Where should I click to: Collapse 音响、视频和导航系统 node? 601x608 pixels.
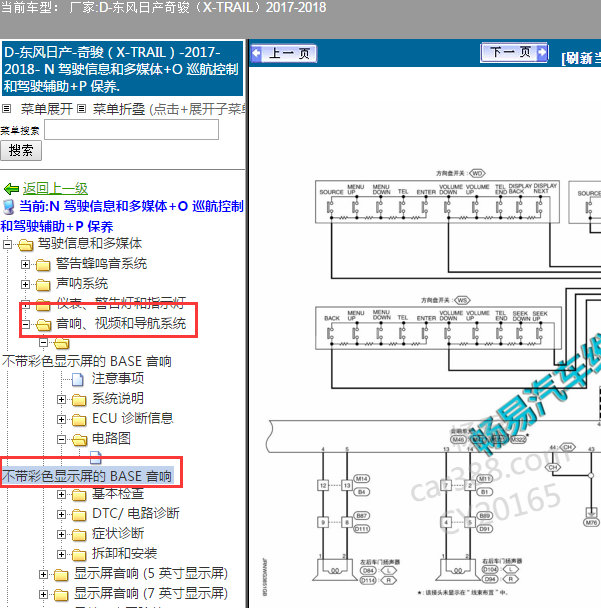(25, 324)
